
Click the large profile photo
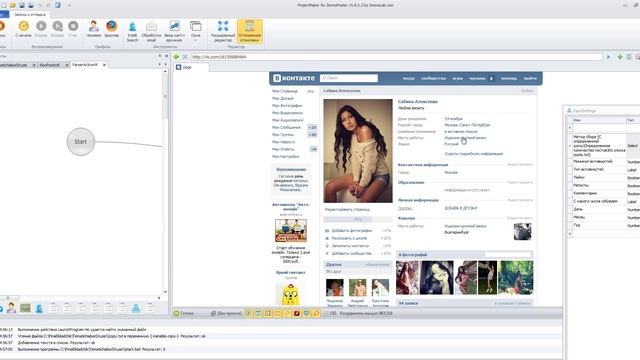[358, 151]
